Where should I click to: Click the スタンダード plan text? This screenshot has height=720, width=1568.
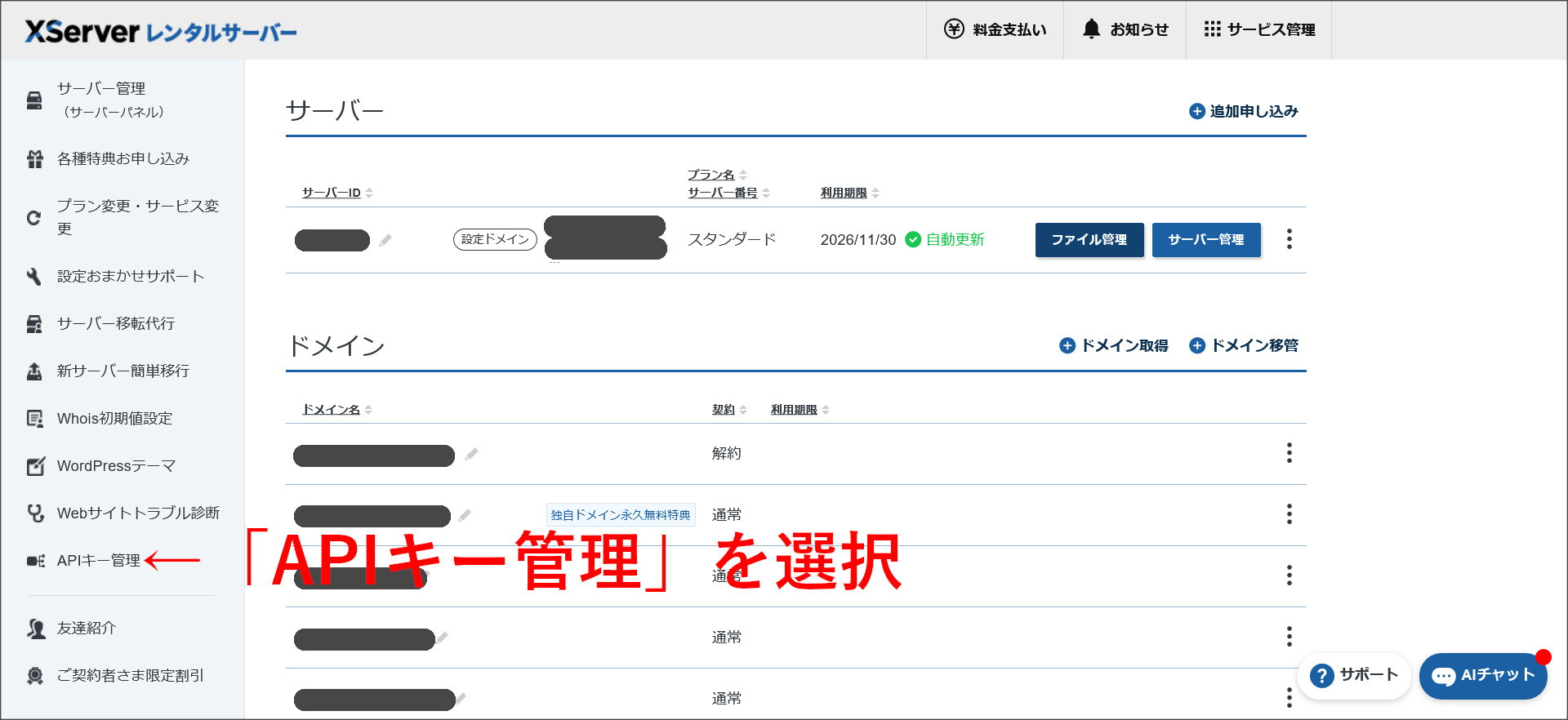[x=732, y=239]
